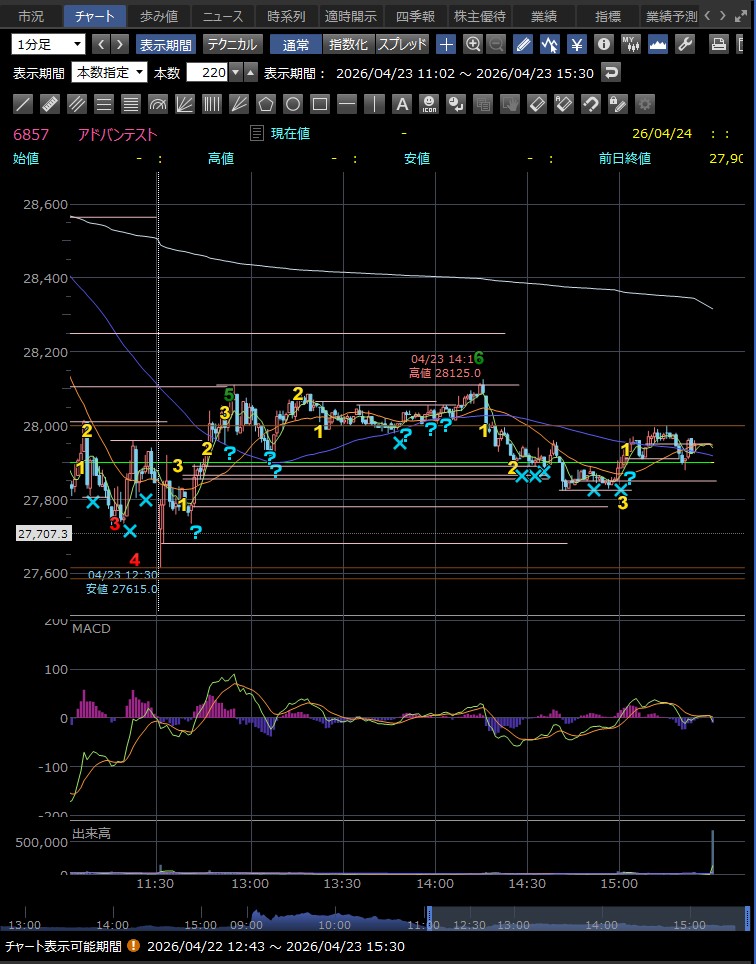Image resolution: width=756 pixels, height=964 pixels.
Task: Toggle the スプレッド spread display mode
Action: pyautogui.click(x=402, y=44)
